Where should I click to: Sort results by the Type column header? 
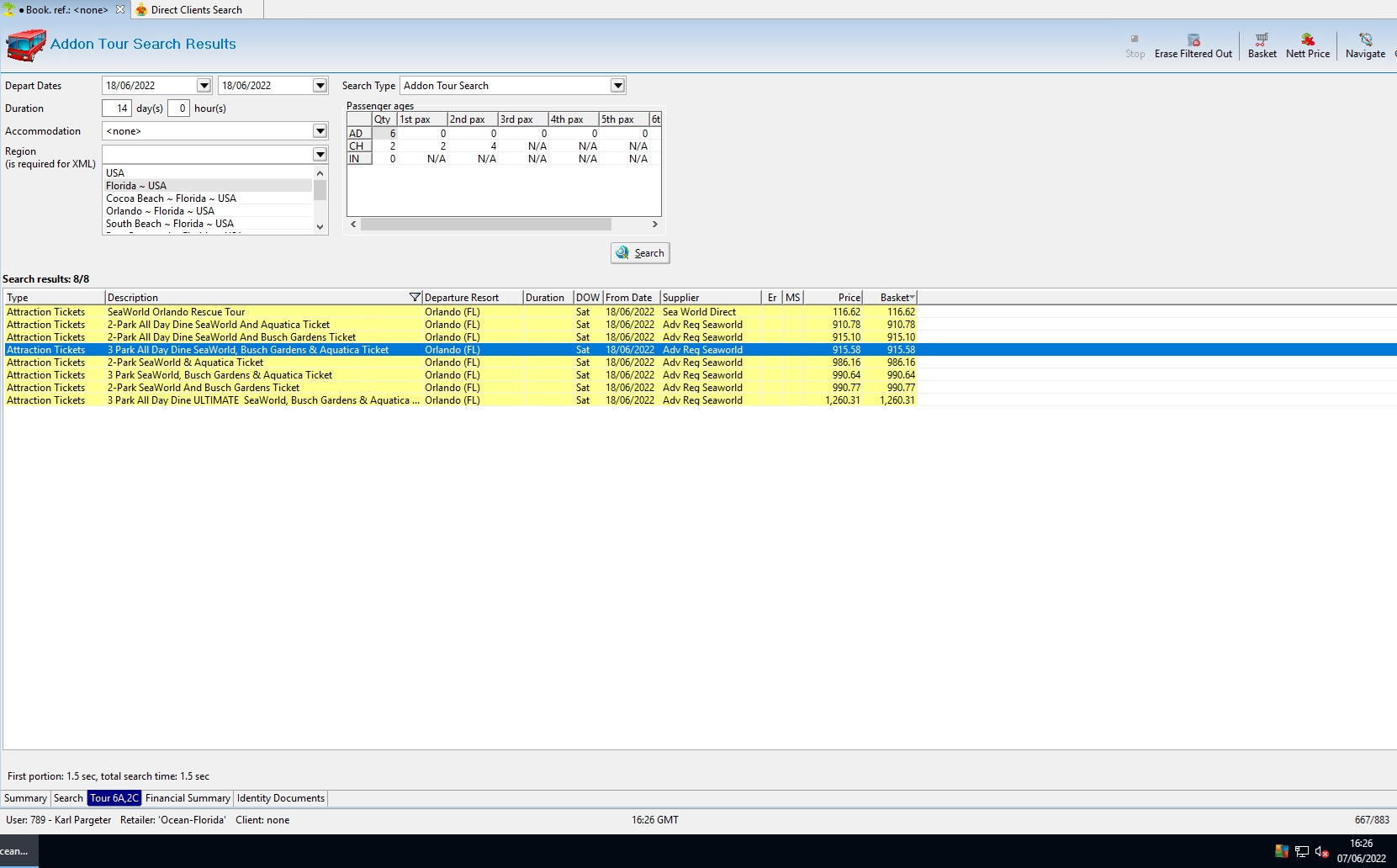pyautogui.click(x=55, y=298)
